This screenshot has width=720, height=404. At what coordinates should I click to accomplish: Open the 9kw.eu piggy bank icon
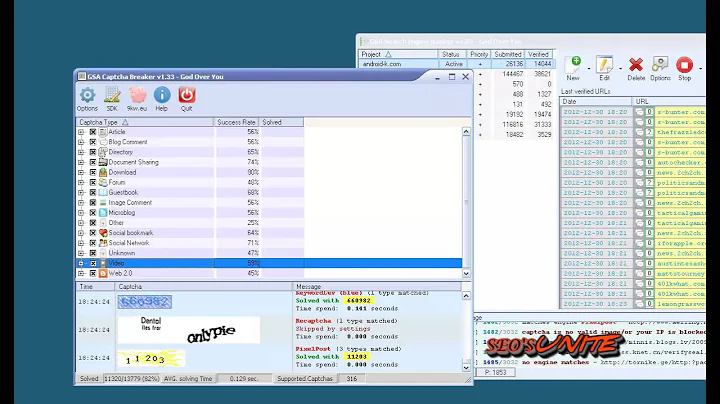[x=137, y=99]
